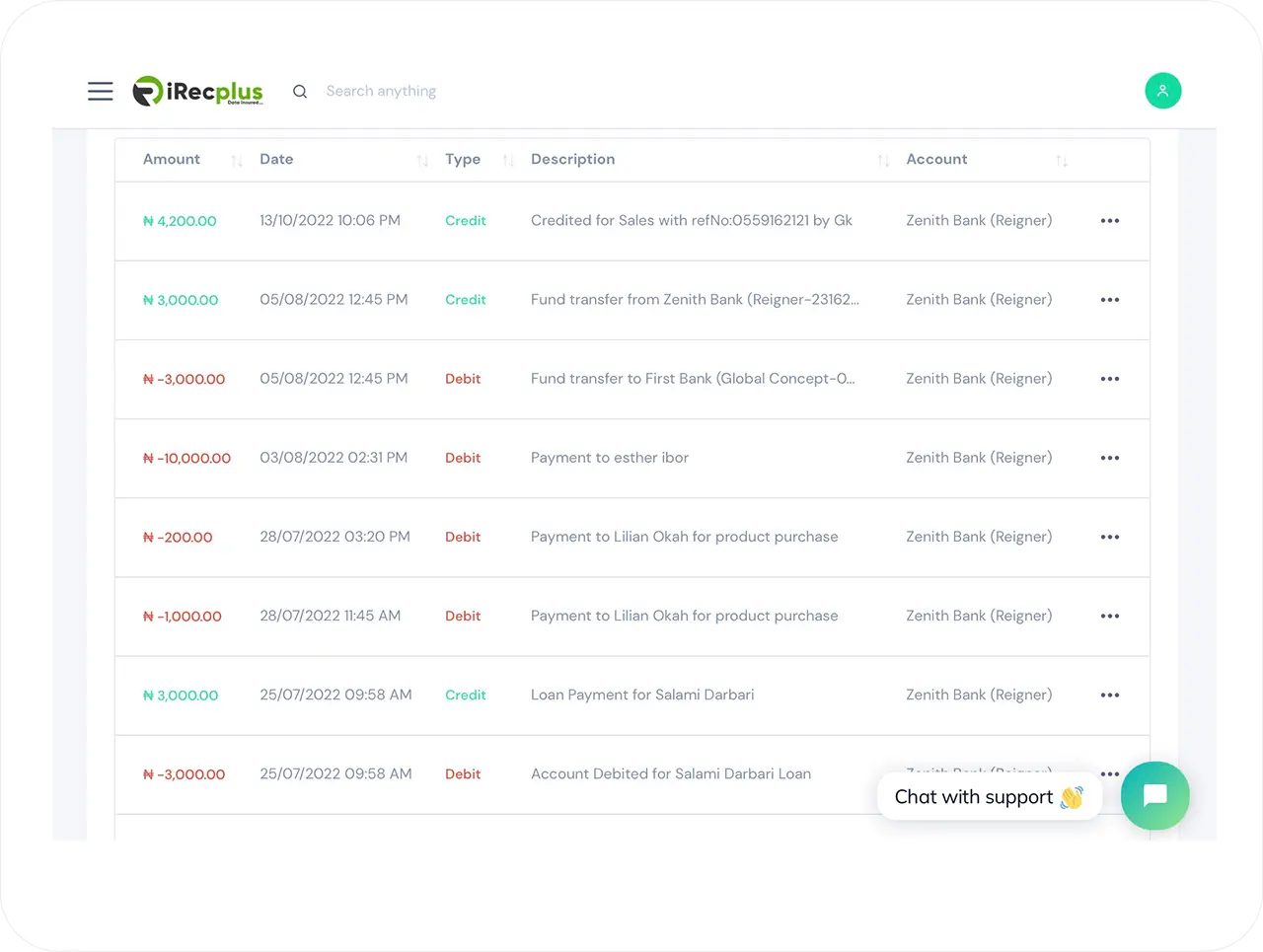The width and height of the screenshot is (1263, 952).
Task: Click the iRecplus logo
Action: tap(198, 92)
